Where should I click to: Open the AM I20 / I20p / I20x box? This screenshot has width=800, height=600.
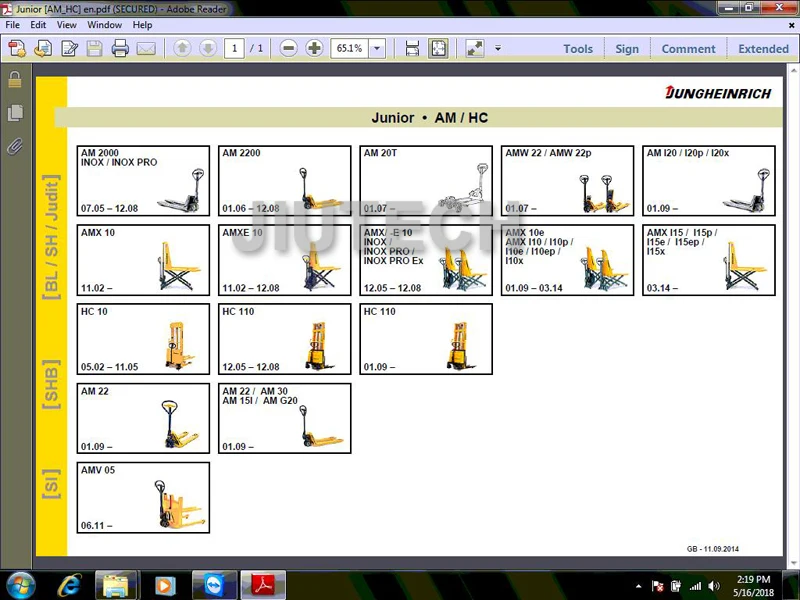pos(709,181)
